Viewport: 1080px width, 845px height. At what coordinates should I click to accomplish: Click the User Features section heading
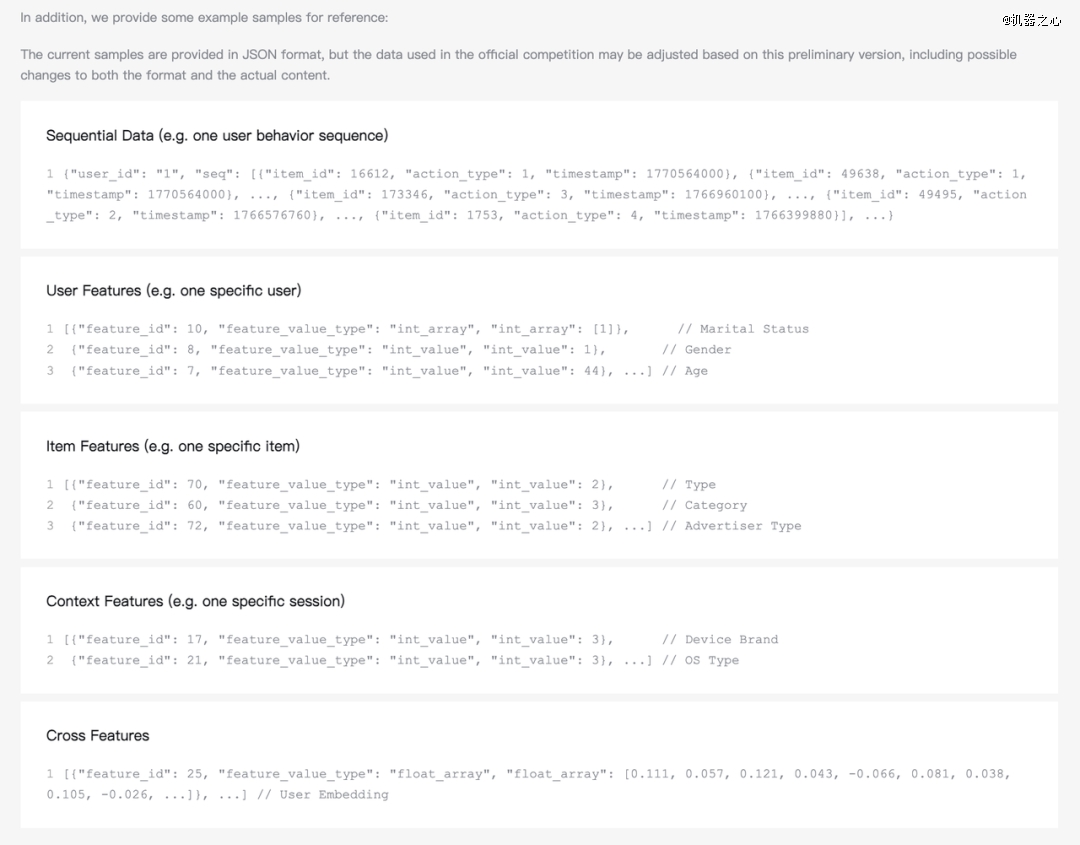173,291
